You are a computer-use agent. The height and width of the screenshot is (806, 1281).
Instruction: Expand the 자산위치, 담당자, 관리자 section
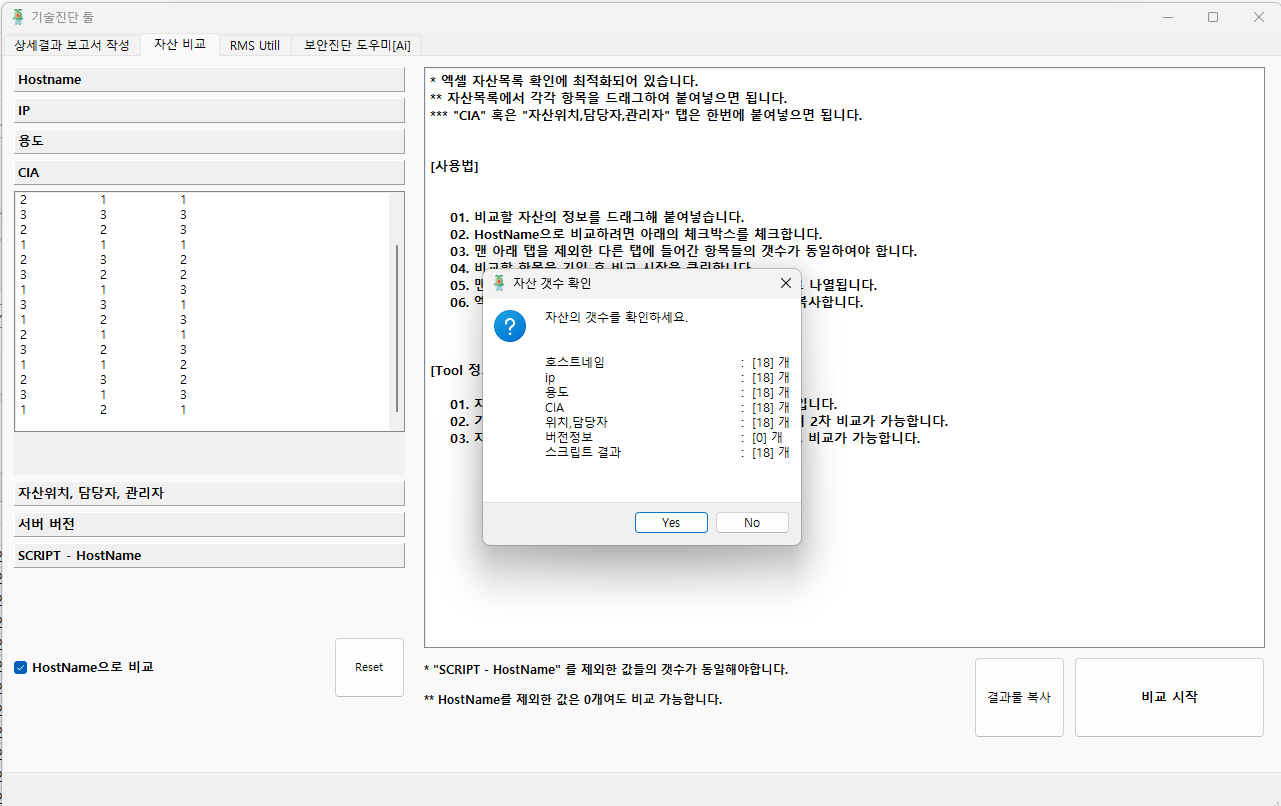coord(209,493)
